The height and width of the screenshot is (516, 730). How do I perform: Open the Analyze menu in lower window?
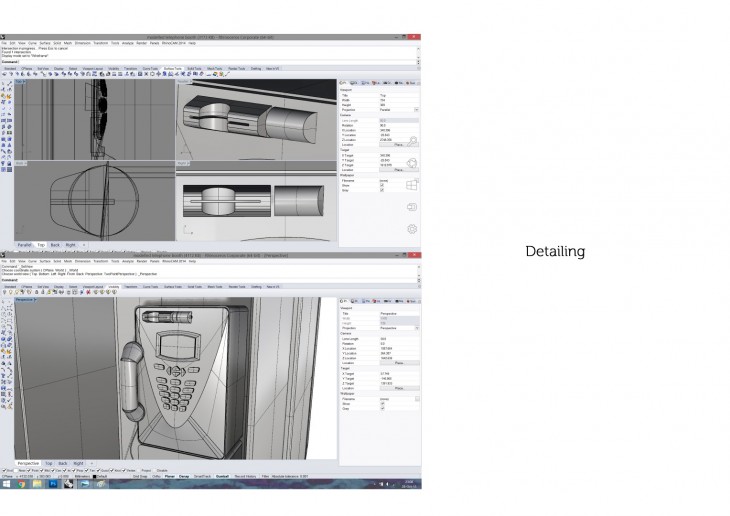click(x=128, y=261)
